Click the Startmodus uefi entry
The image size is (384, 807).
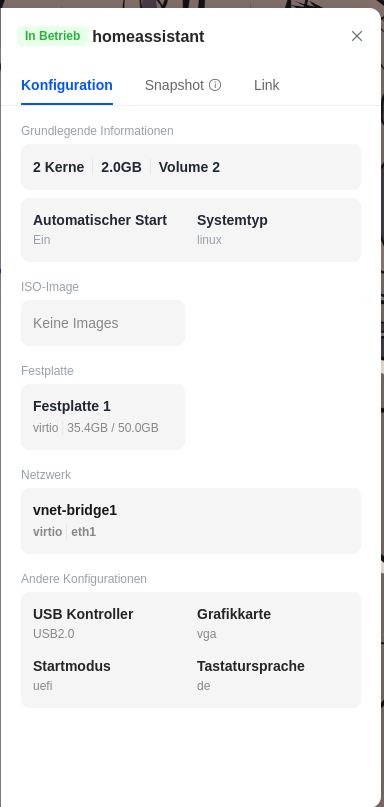(72, 675)
